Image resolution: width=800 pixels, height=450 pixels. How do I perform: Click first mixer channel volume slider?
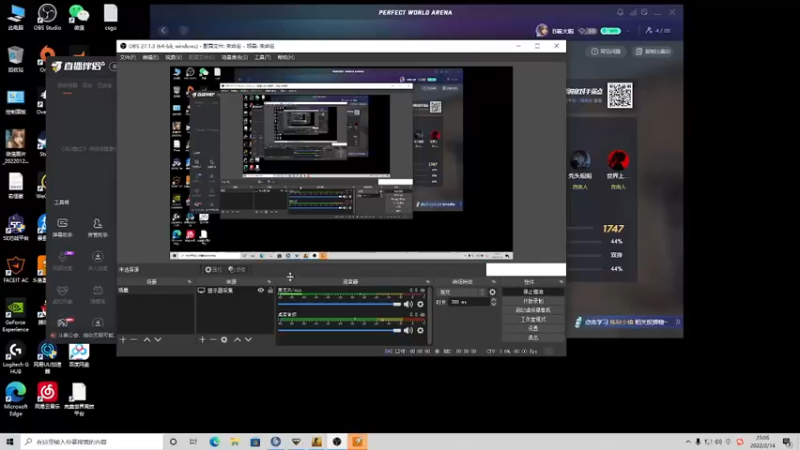(340, 304)
